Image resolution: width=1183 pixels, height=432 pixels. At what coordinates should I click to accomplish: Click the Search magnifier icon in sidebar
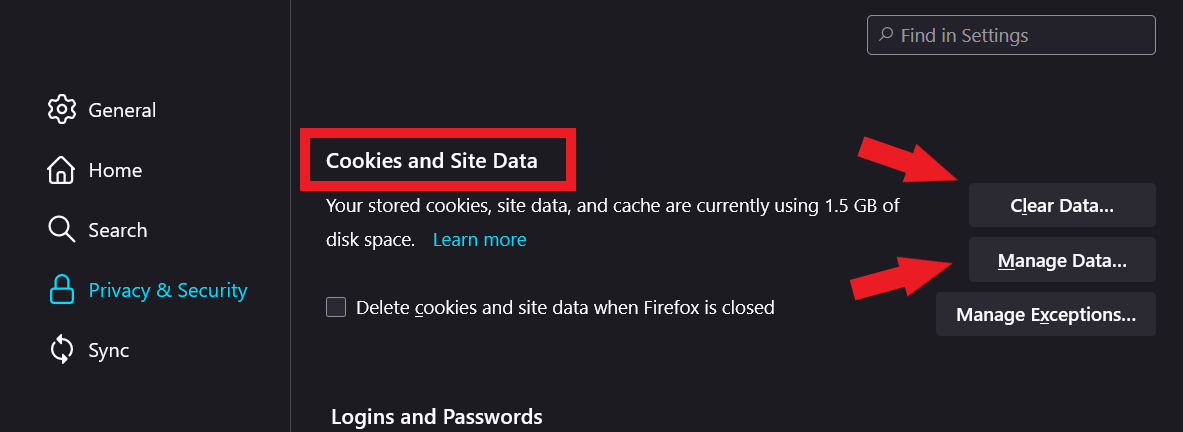(62, 230)
